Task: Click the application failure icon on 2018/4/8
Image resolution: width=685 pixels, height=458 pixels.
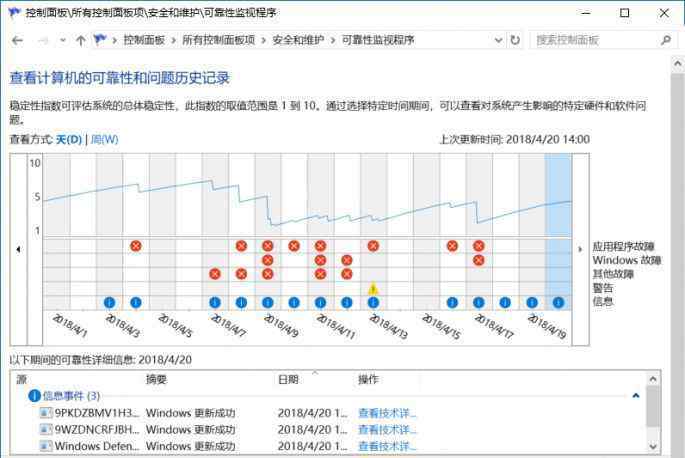Action: click(x=241, y=246)
